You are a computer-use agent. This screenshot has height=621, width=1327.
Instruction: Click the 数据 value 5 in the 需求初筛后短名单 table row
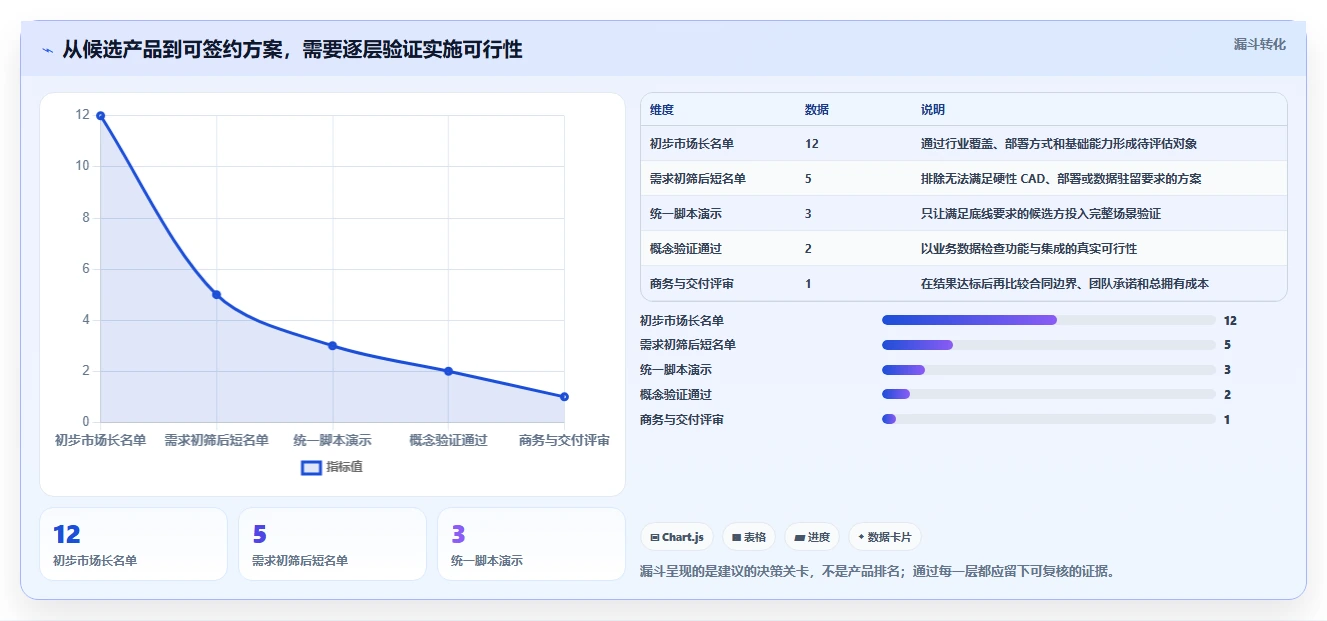click(x=808, y=179)
